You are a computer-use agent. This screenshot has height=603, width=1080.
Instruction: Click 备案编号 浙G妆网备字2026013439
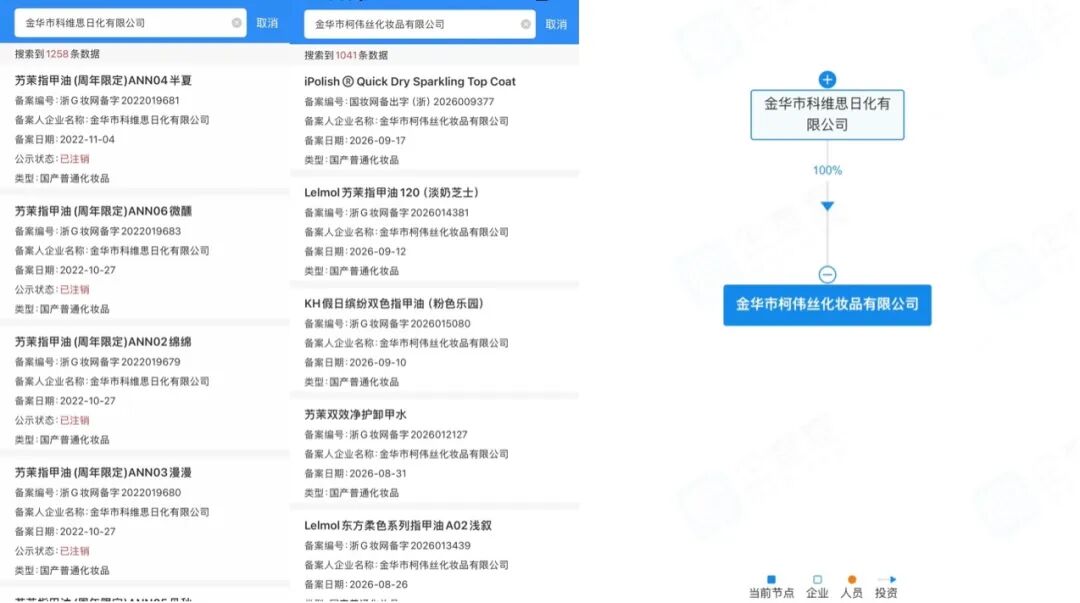(x=387, y=546)
